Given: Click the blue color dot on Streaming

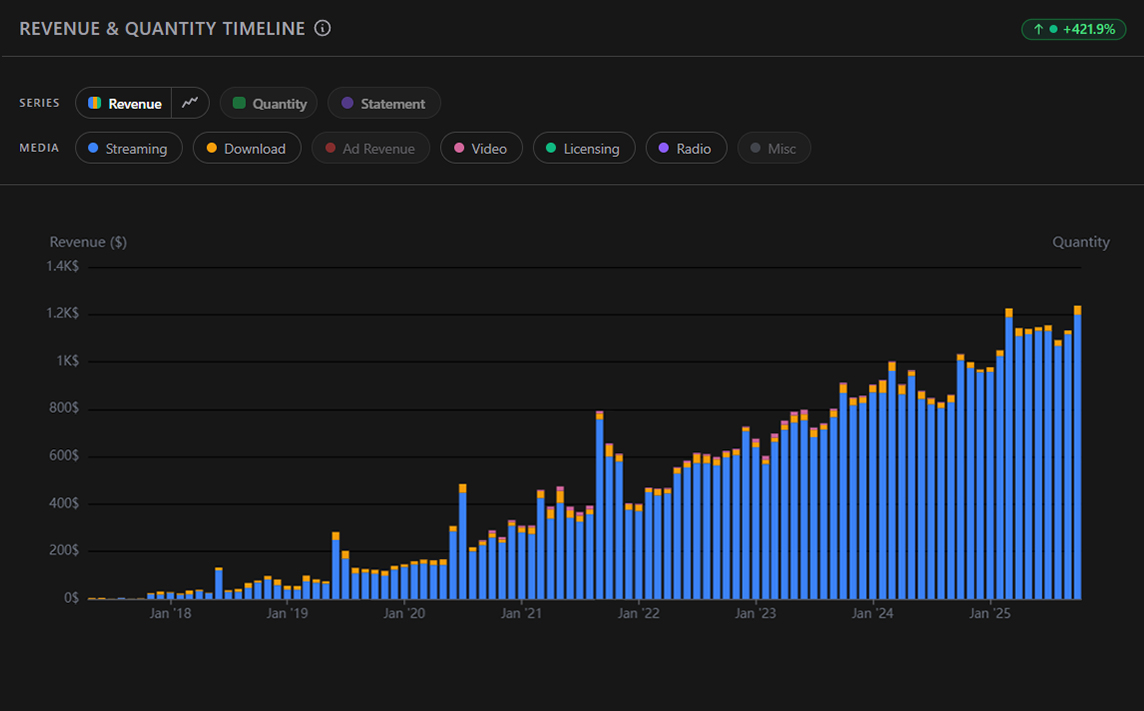Looking at the screenshot, I should coord(93,148).
